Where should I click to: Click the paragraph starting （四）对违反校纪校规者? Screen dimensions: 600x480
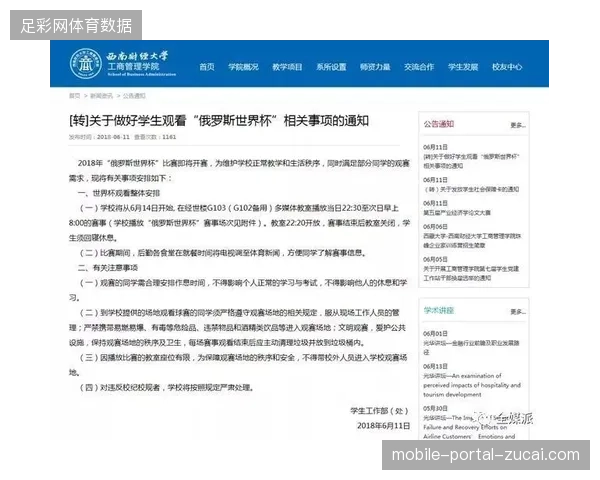coord(166,388)
